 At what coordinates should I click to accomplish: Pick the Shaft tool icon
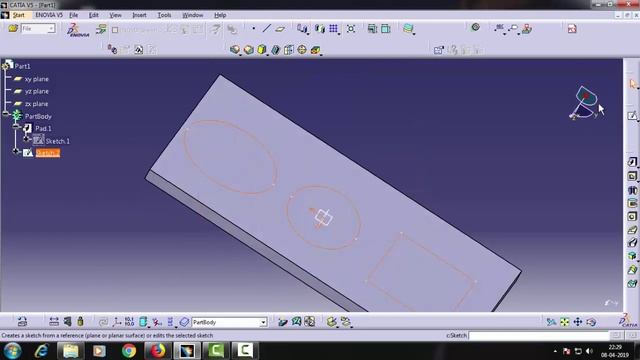click(632, 190)
